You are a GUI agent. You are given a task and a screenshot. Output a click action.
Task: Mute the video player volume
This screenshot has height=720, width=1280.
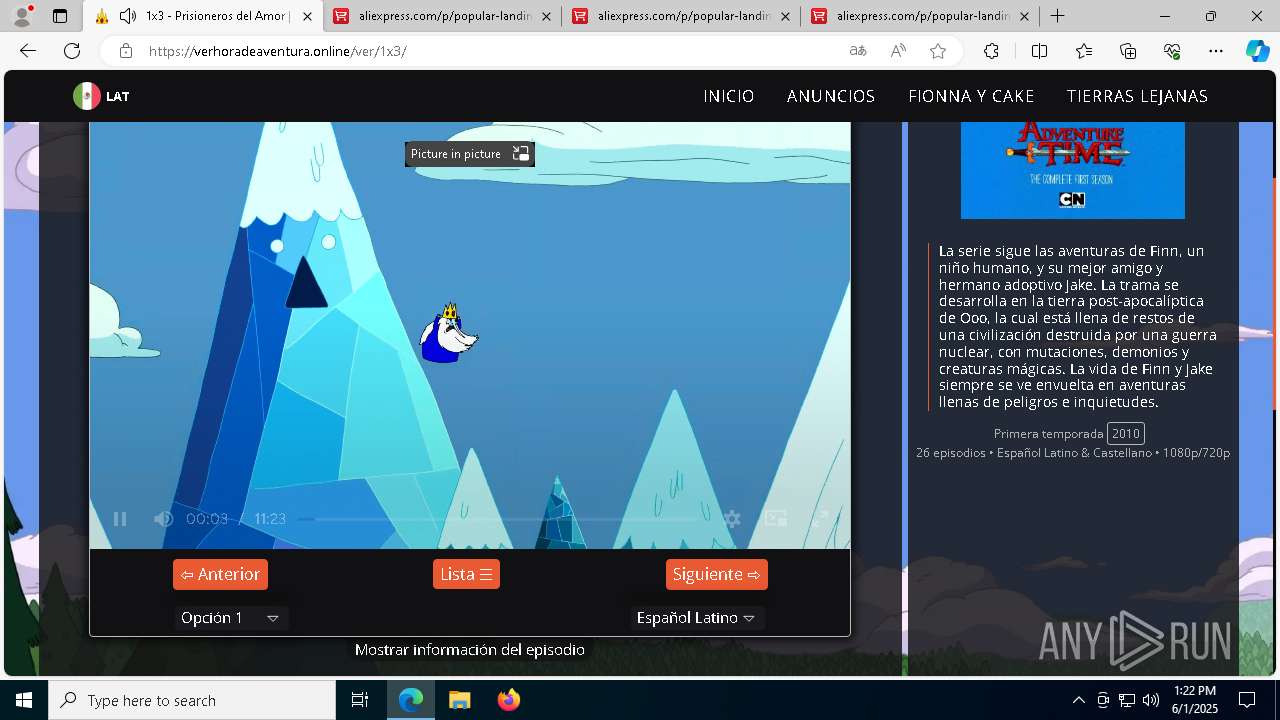(x=163, y=519)
